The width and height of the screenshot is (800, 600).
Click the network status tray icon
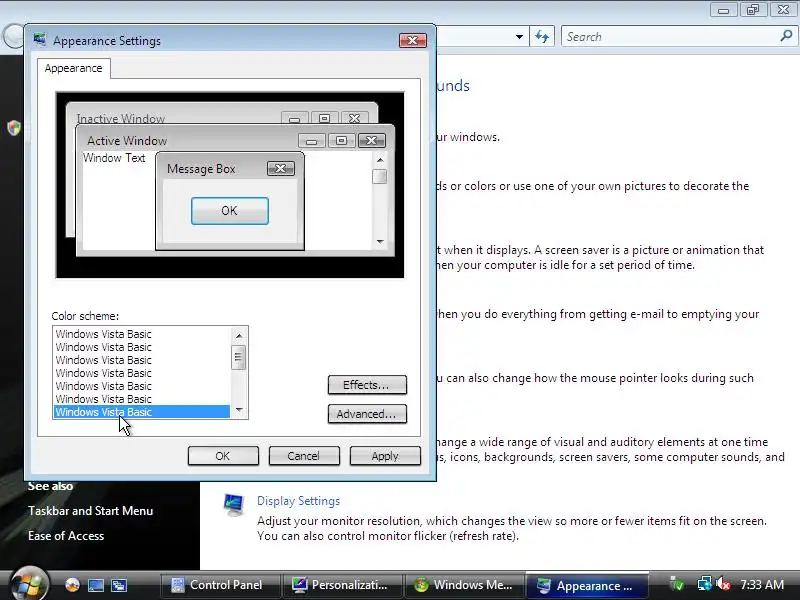coord(705,584)
